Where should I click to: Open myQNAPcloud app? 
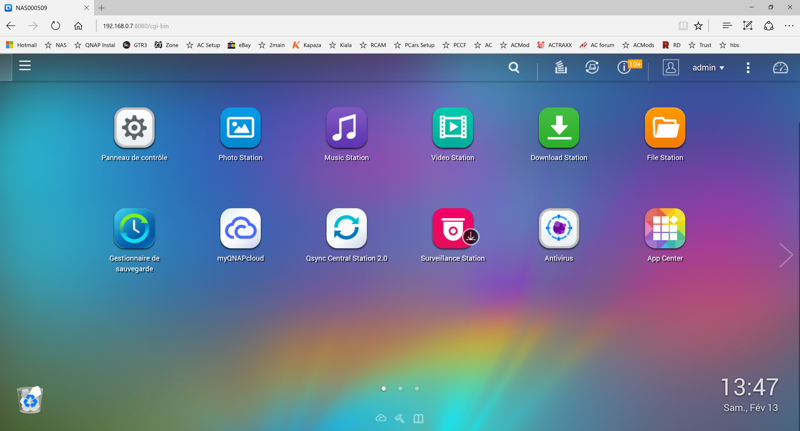[x=240, y=229]
